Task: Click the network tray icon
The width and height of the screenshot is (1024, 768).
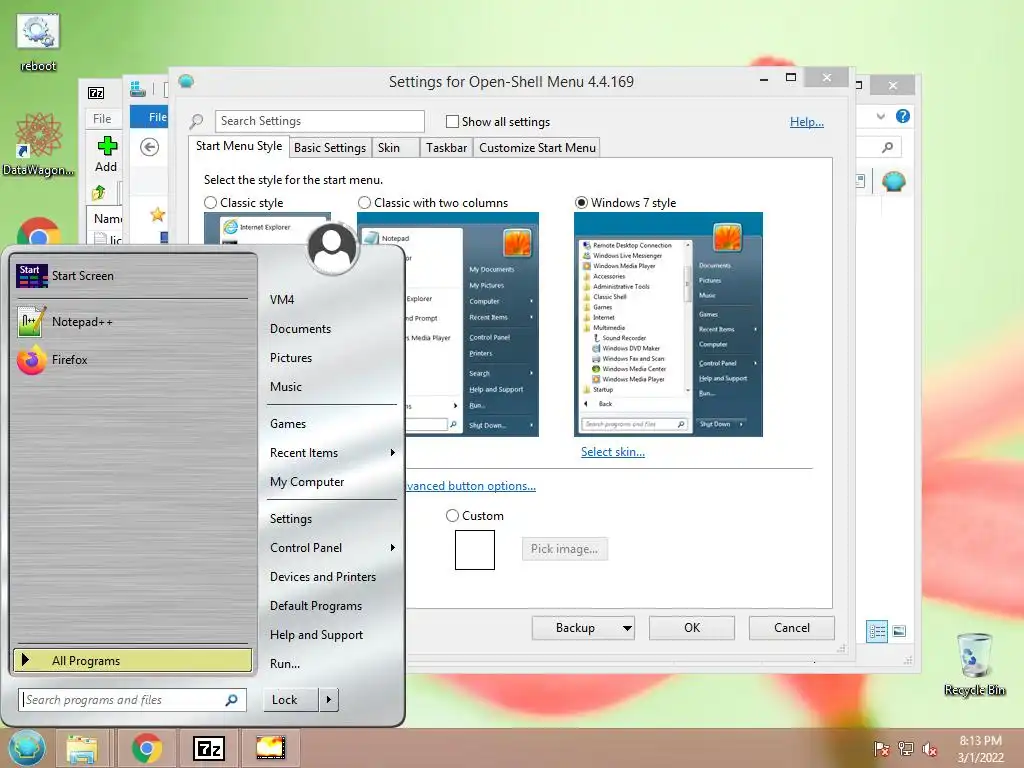Action: [906, 749]
